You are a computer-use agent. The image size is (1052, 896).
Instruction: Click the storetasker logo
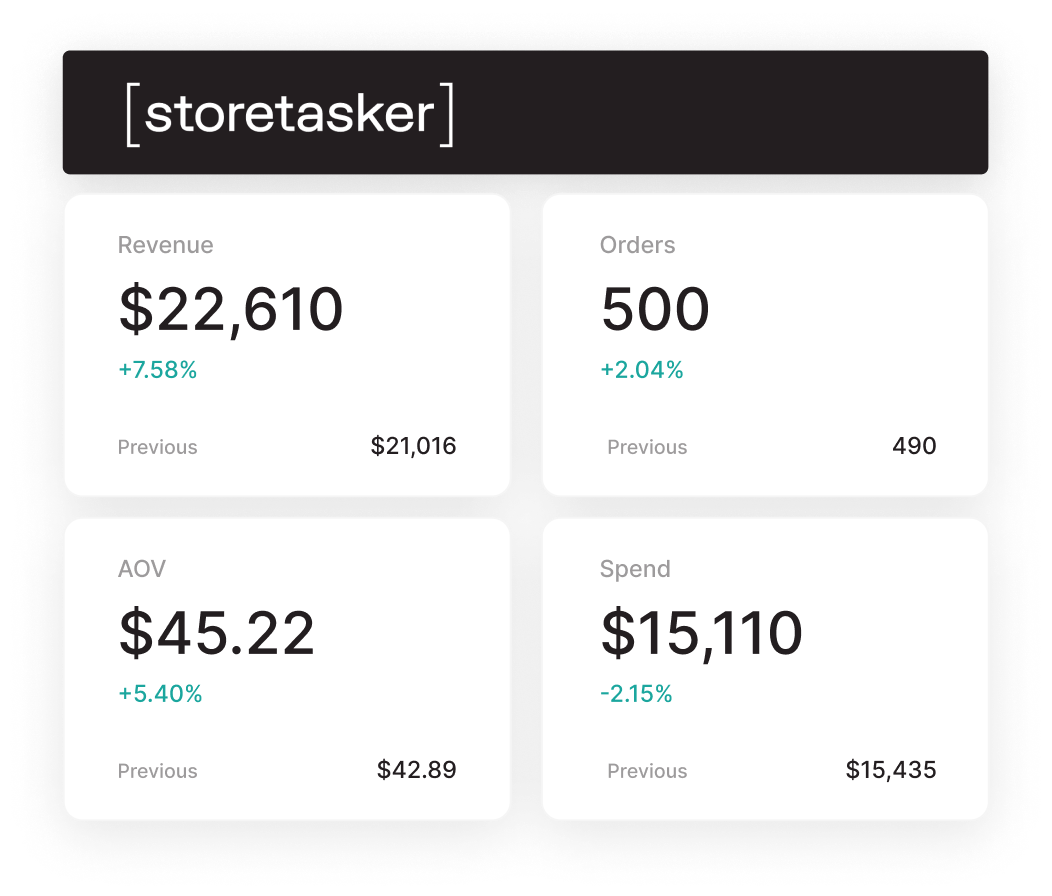(290, 113)
